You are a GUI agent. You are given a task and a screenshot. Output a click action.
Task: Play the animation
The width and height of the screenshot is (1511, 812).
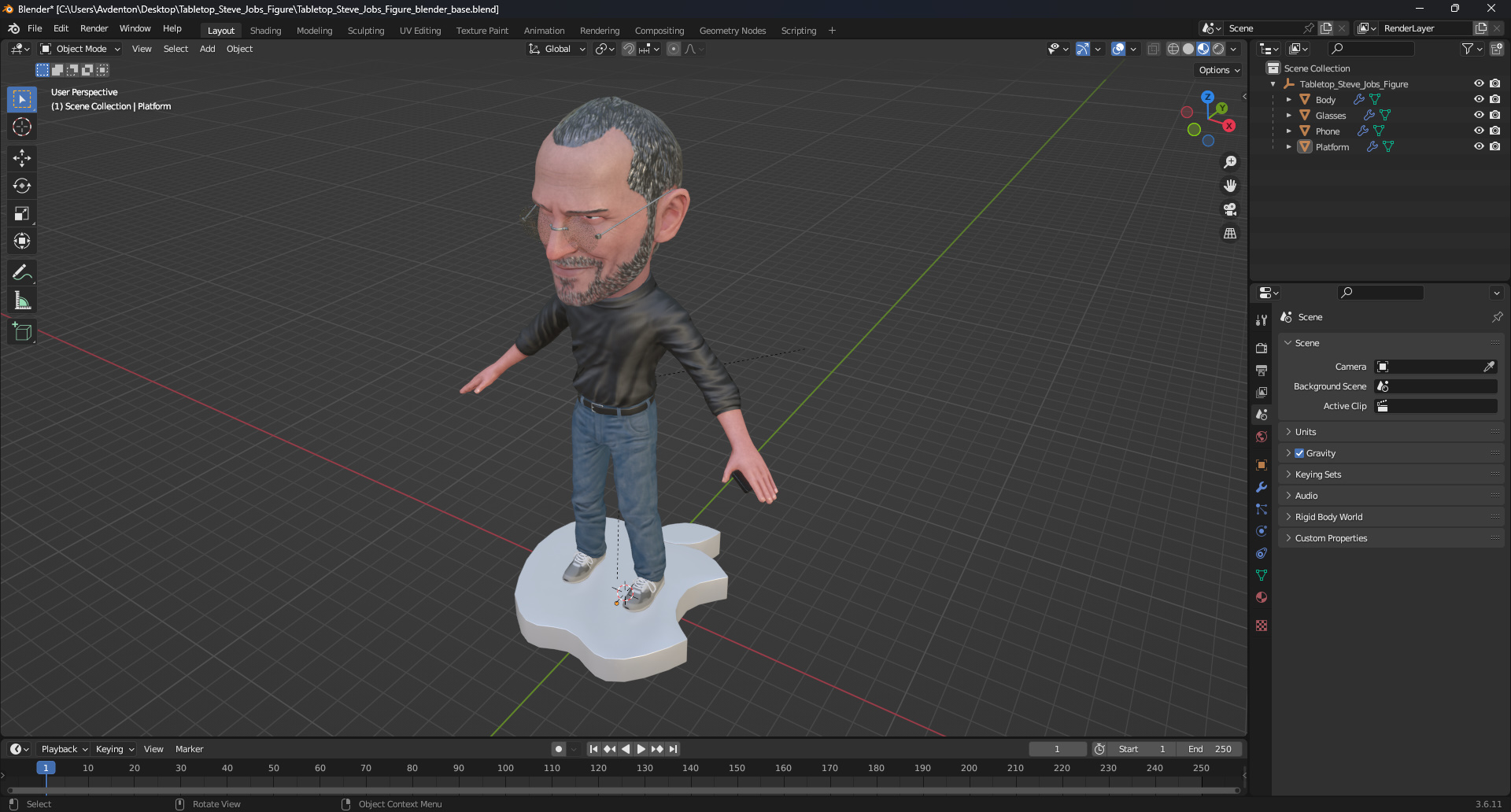pyautogui.click(x=641, y=749)
